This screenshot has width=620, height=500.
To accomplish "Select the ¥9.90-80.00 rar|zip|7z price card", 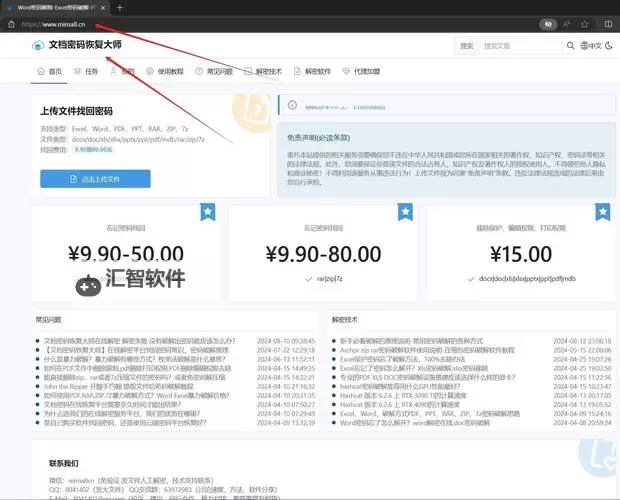I will [x=323, y=253].
